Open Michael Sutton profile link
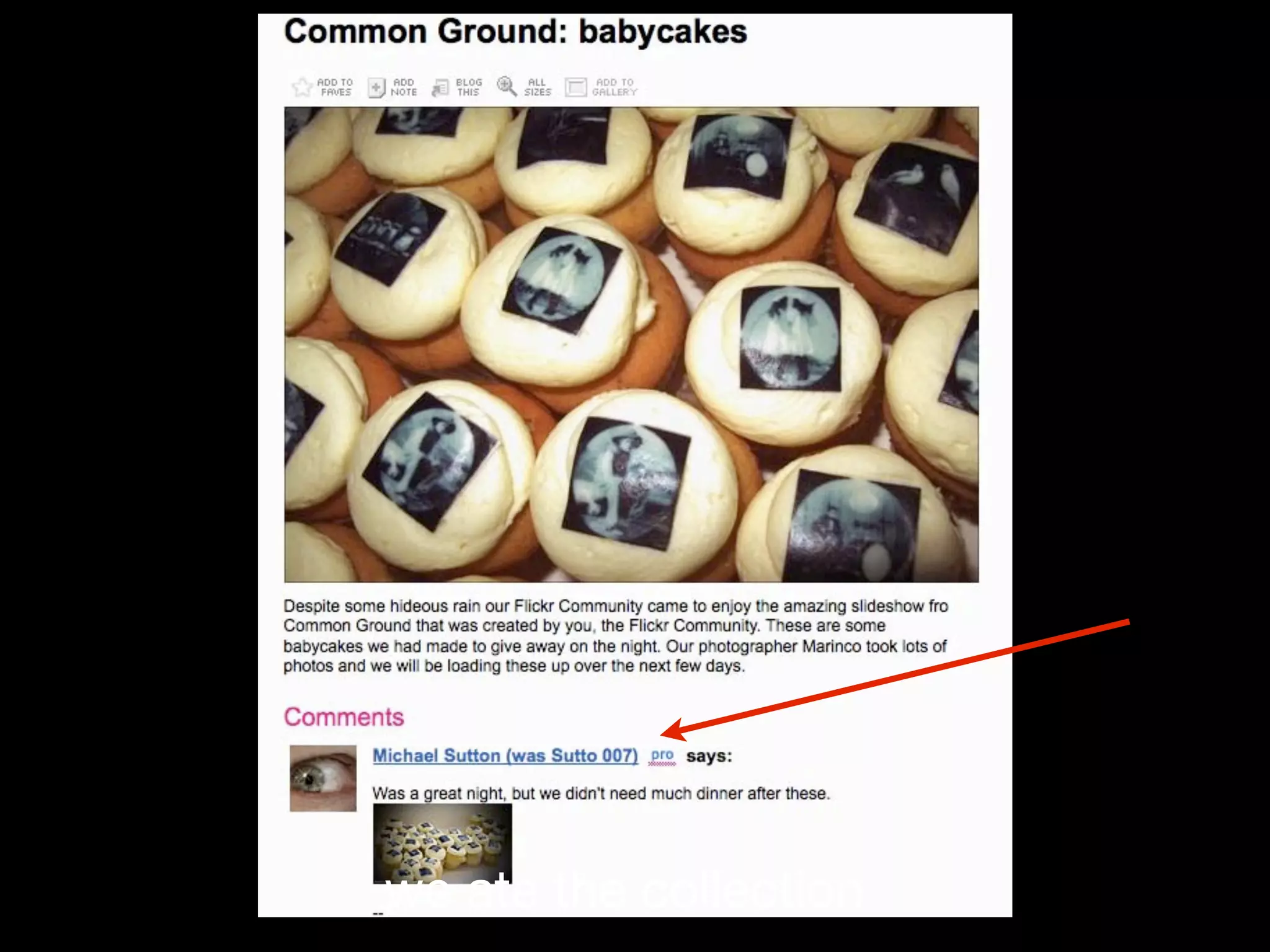This screenshot has width=1270, height=952. coord(505,756)
